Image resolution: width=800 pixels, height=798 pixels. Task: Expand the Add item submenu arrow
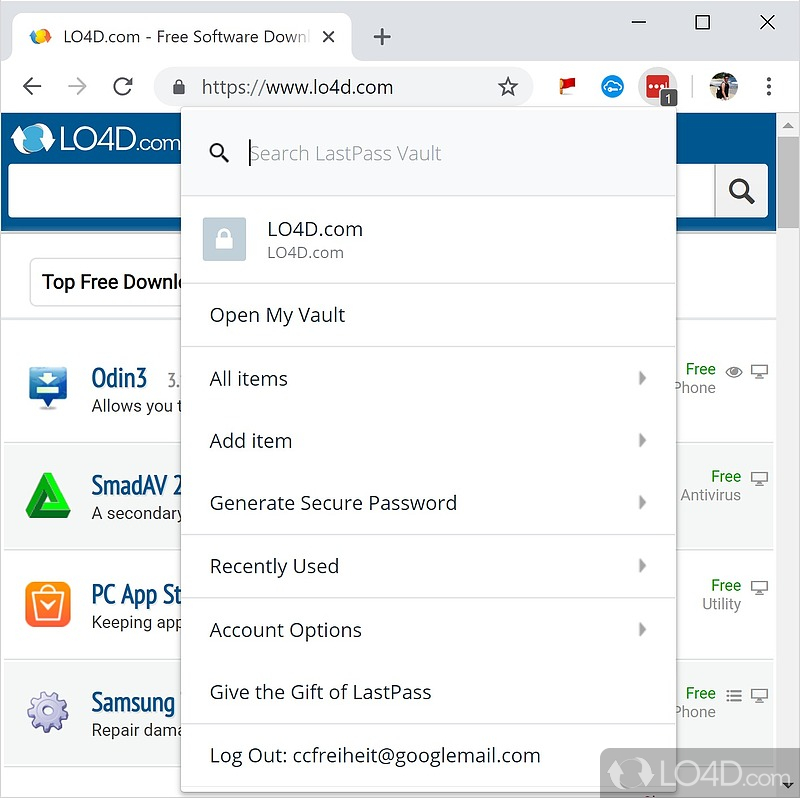[642, 440]
